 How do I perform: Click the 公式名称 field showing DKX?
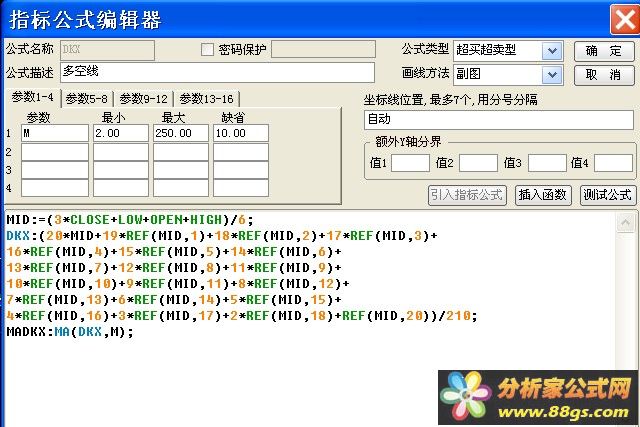click(x=107, y=50)
